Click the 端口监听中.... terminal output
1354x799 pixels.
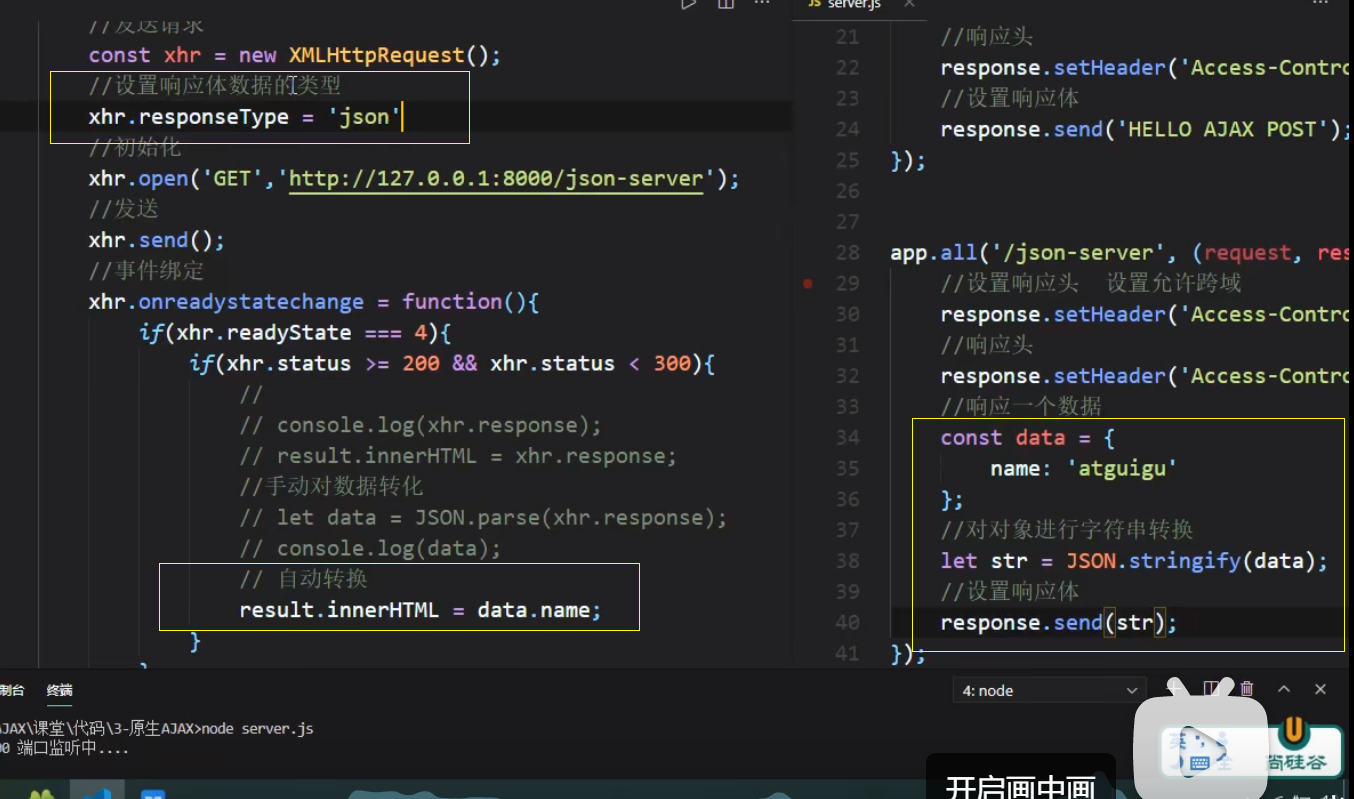pyautogui.click(x=74, y=748)
